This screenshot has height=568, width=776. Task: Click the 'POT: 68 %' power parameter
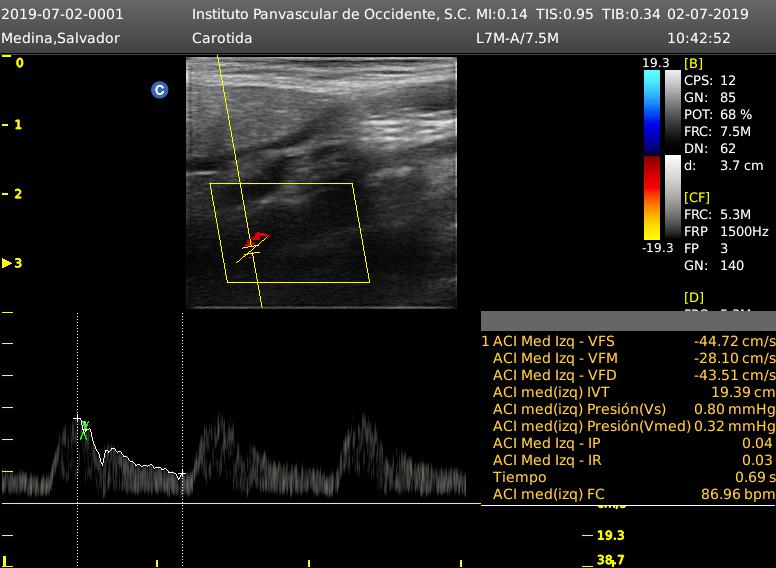[x=718, y=114]
